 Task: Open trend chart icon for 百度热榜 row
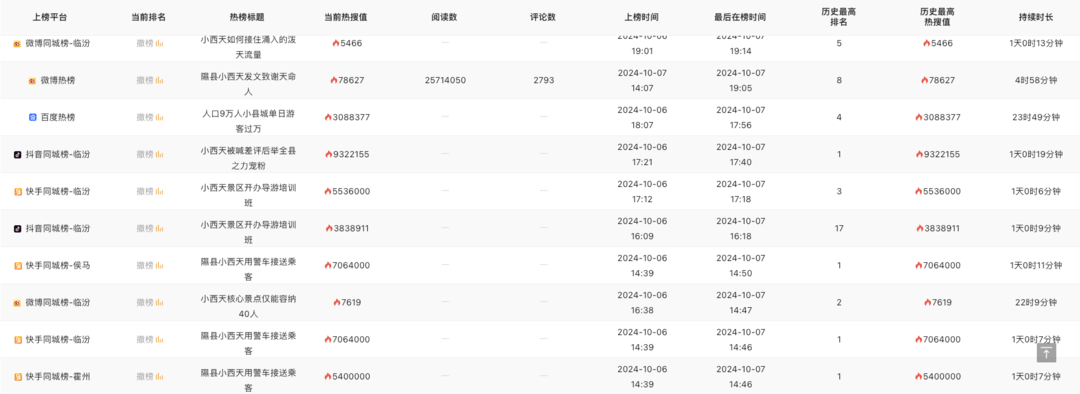[x=160, y=118]
